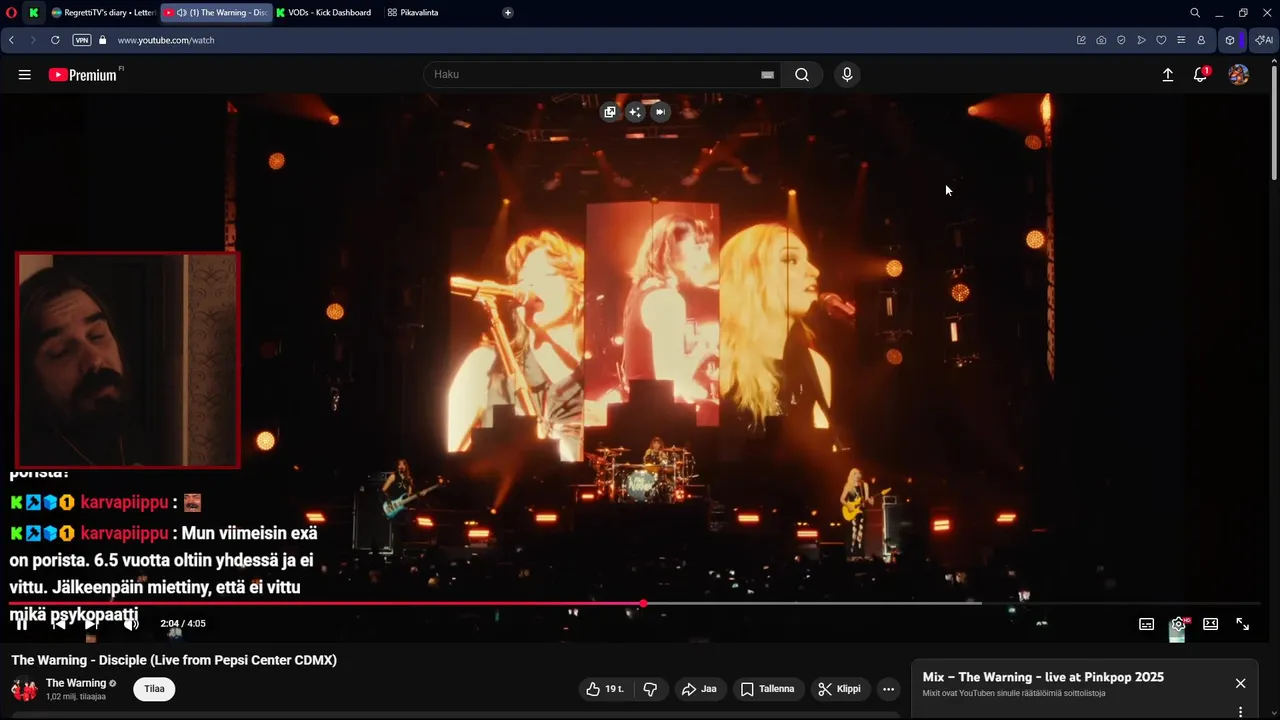The height and width of the screenshot is (720, 1280).
Task: Take a snapshot with the camera icon
Action: click(1101, 40)
